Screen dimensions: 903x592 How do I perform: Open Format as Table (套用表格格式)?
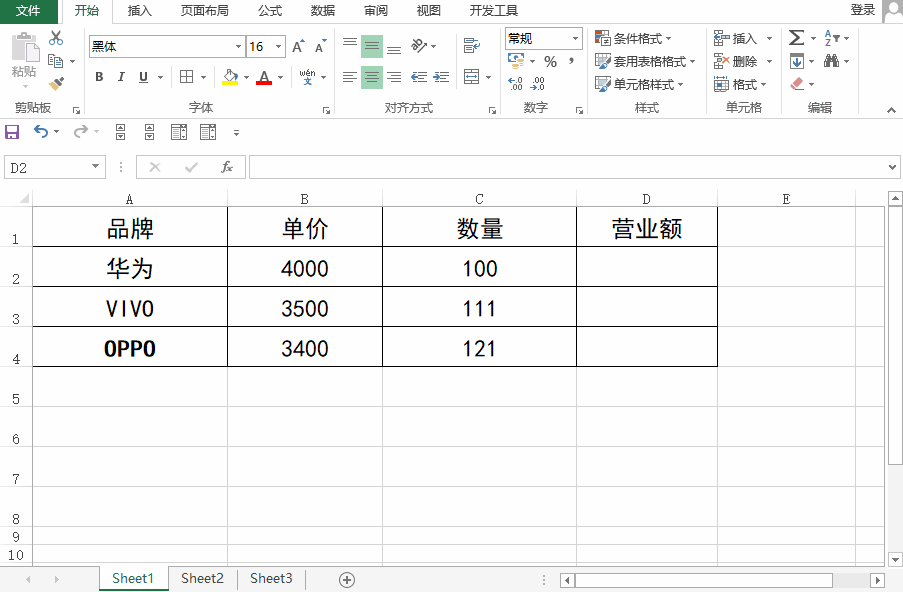pyautogui.click(x=646, y=62)
